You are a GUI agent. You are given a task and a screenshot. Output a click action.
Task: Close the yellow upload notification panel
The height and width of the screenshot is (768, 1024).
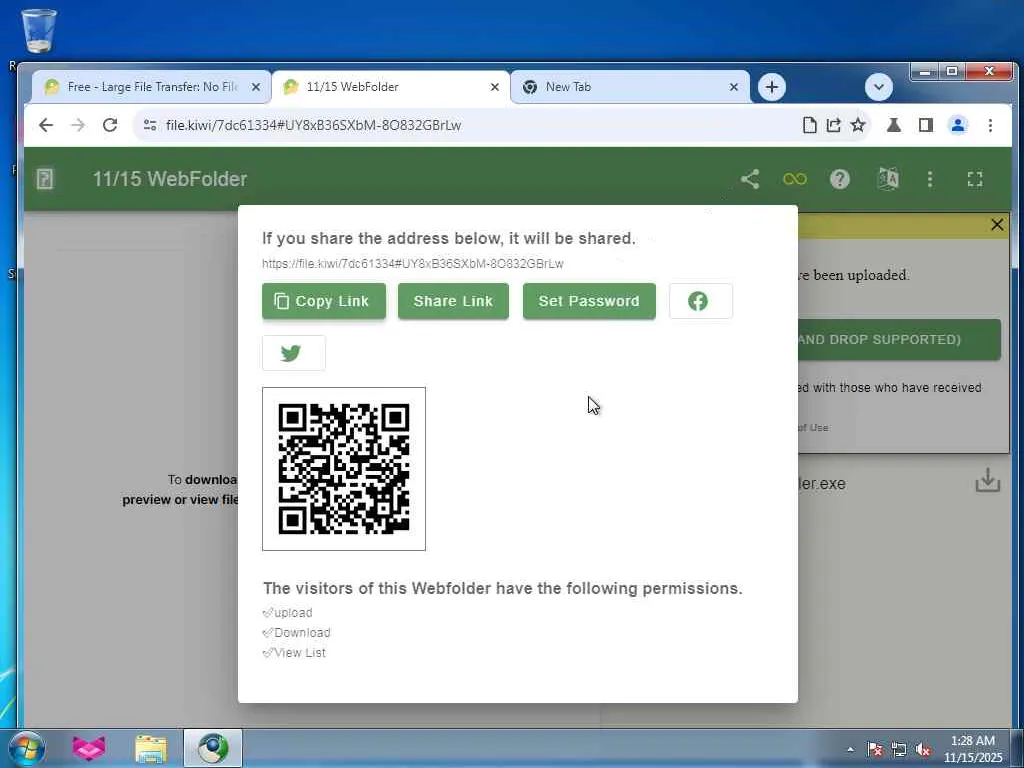coord(997,225)
